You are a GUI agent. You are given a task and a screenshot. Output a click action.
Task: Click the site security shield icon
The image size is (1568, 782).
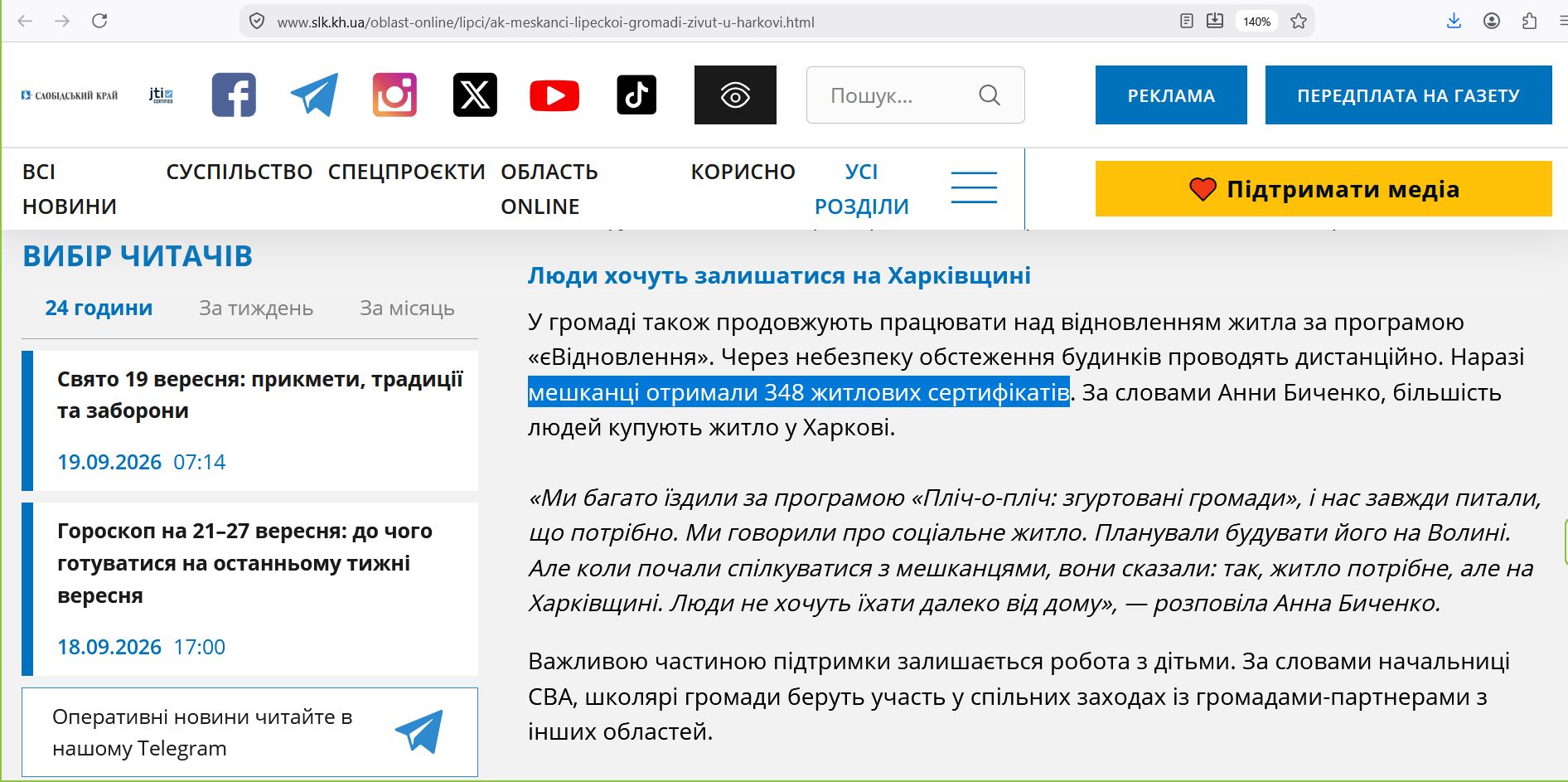[257, 21]
